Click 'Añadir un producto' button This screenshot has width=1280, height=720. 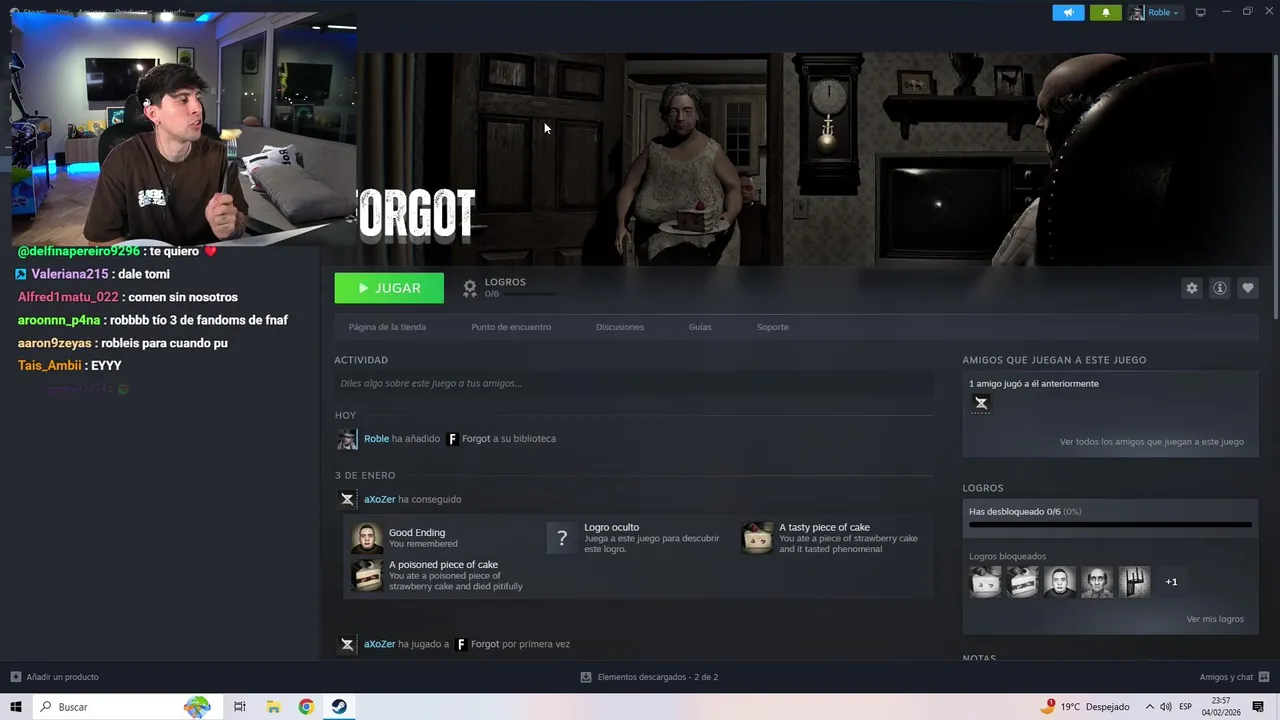click(54, 677)
